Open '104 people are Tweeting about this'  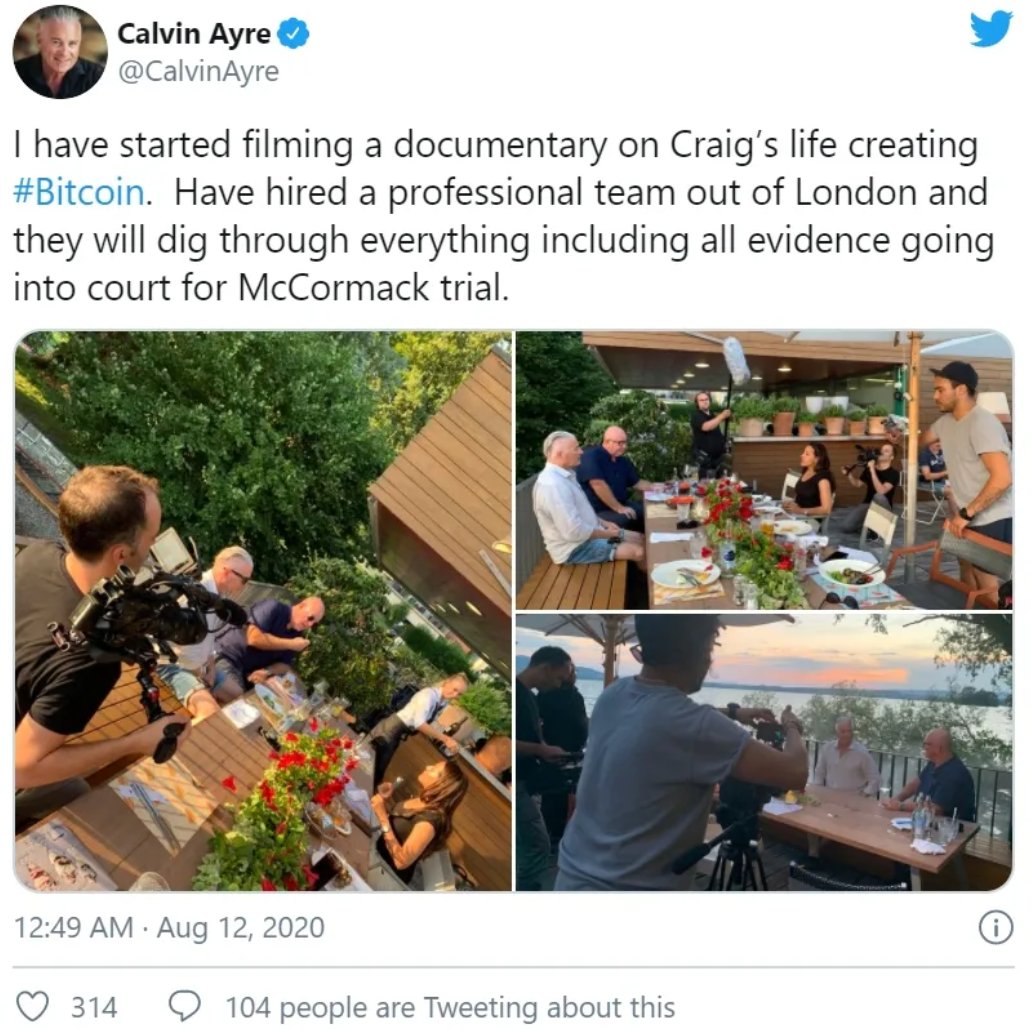[450, 1007]
